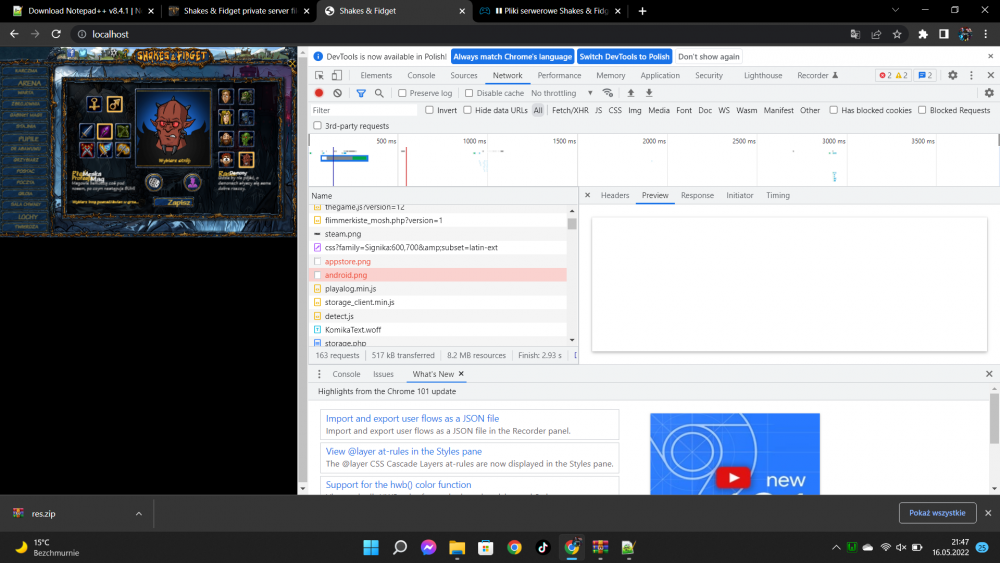Click import HAR file upload arrow
1000x563 pixels.
pyautogui.click(x=631, y=93)
